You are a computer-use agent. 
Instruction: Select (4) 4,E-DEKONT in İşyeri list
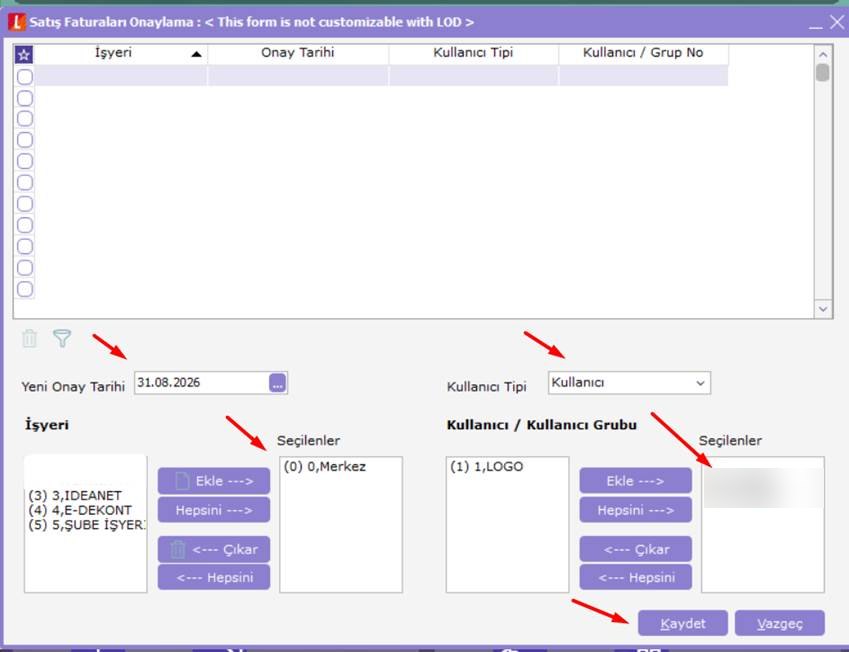pyautogui.click(x=80, y=510)
